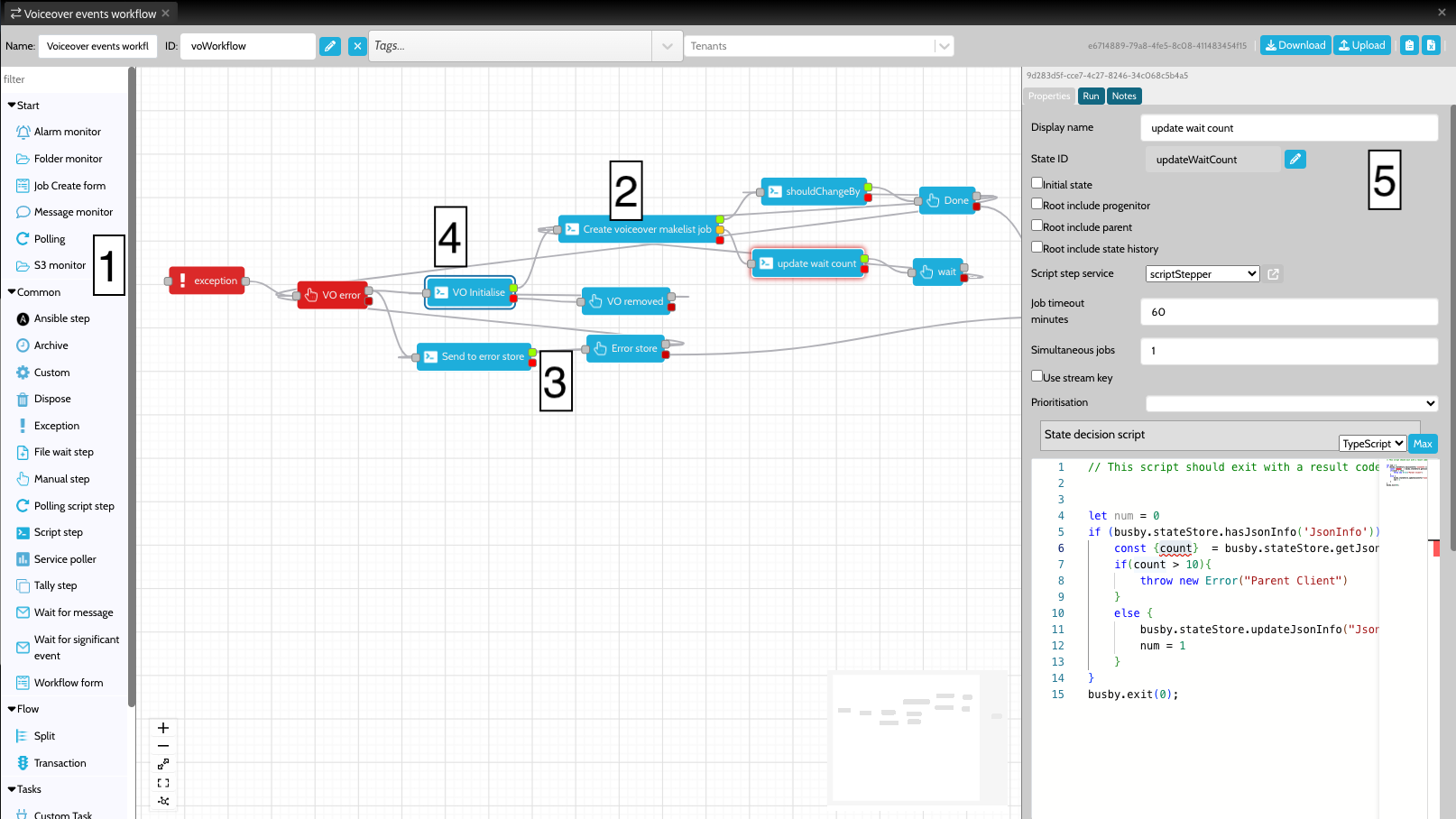
Task: Click the Tally step icon
Action: [23, 585]
